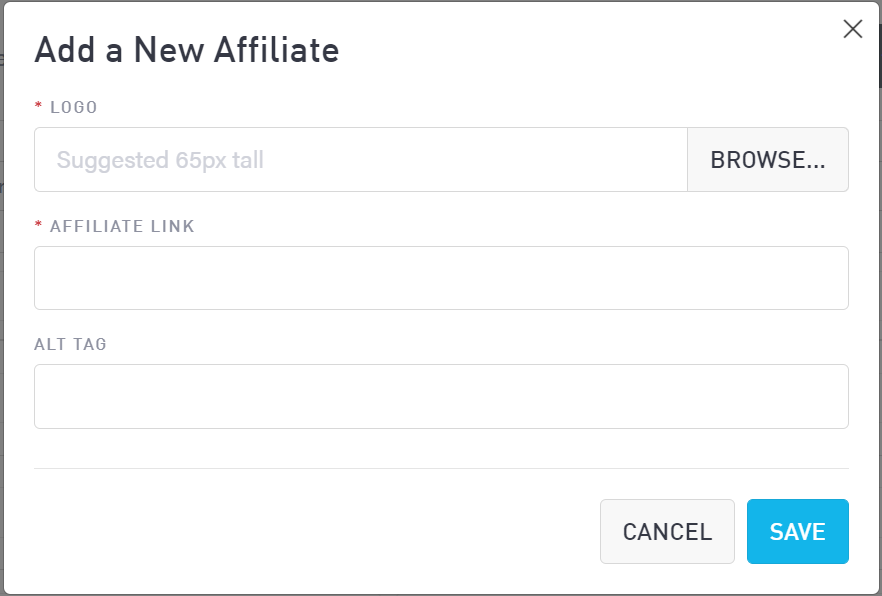Screen dimensions: 882x596
Task: Click the "Add a New Affiliate" heading
Action: click(187, 50)
